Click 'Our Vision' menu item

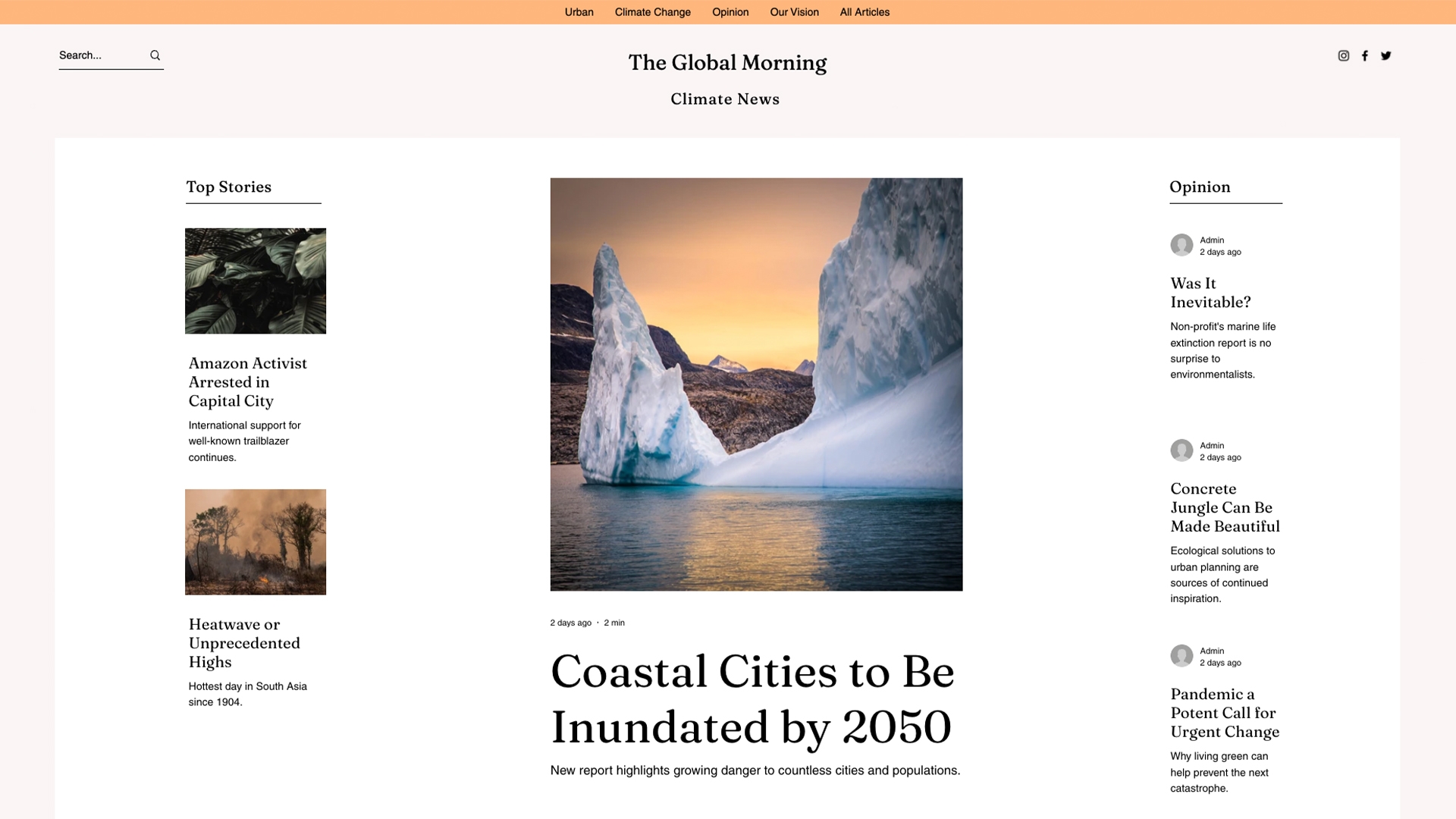[x=794, y=12]
